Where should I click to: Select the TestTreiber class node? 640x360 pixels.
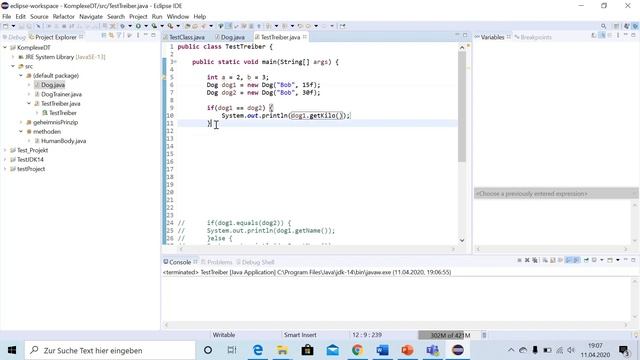tap(62, 113)
